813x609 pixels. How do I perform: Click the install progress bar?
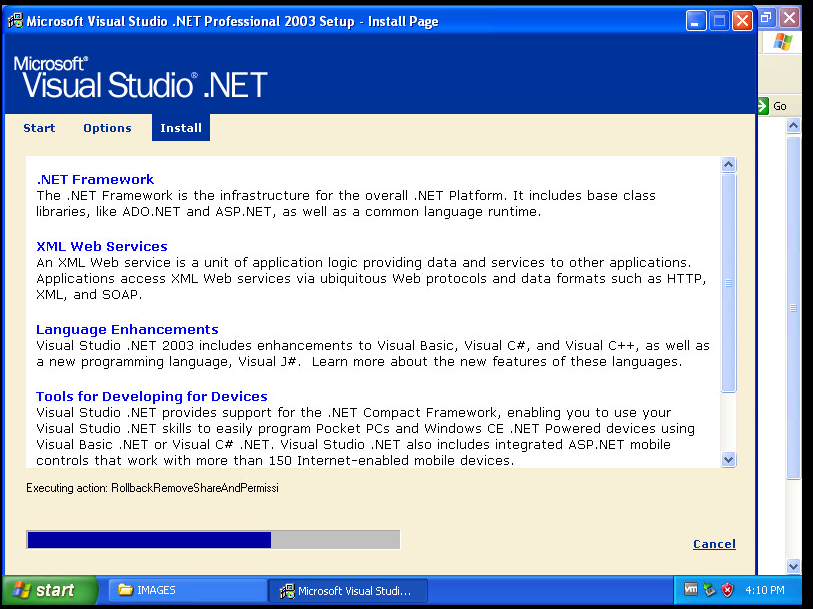point(213,540)
